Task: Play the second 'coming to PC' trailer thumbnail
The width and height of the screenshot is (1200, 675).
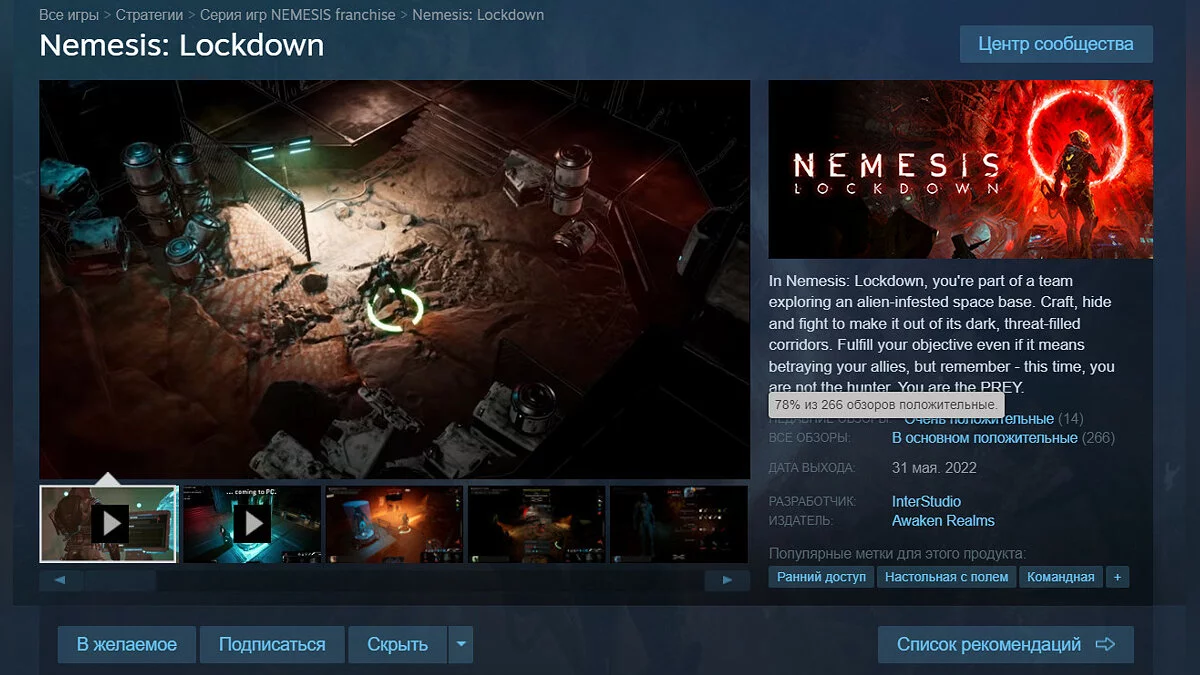Action: (252, 523)
